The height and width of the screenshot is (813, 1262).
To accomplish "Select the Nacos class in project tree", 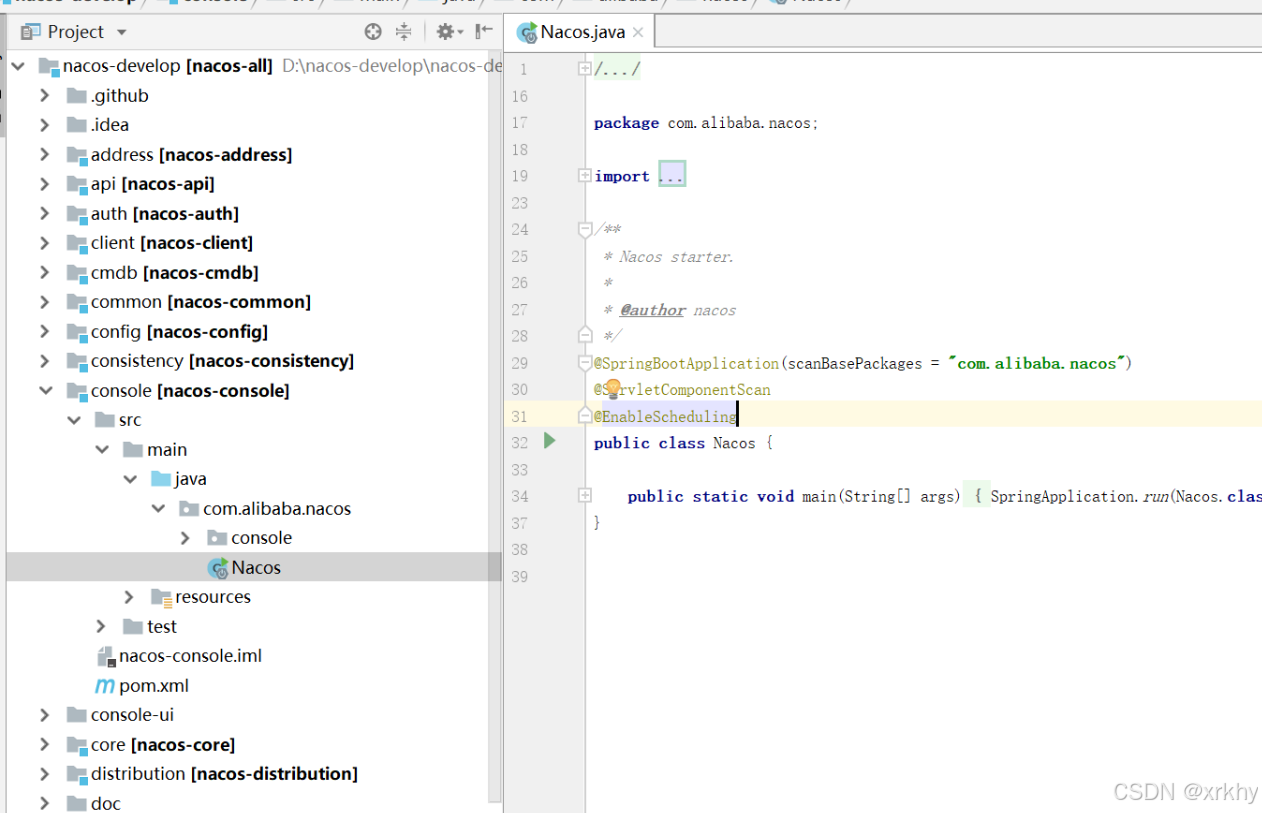I will click(254, 568).
